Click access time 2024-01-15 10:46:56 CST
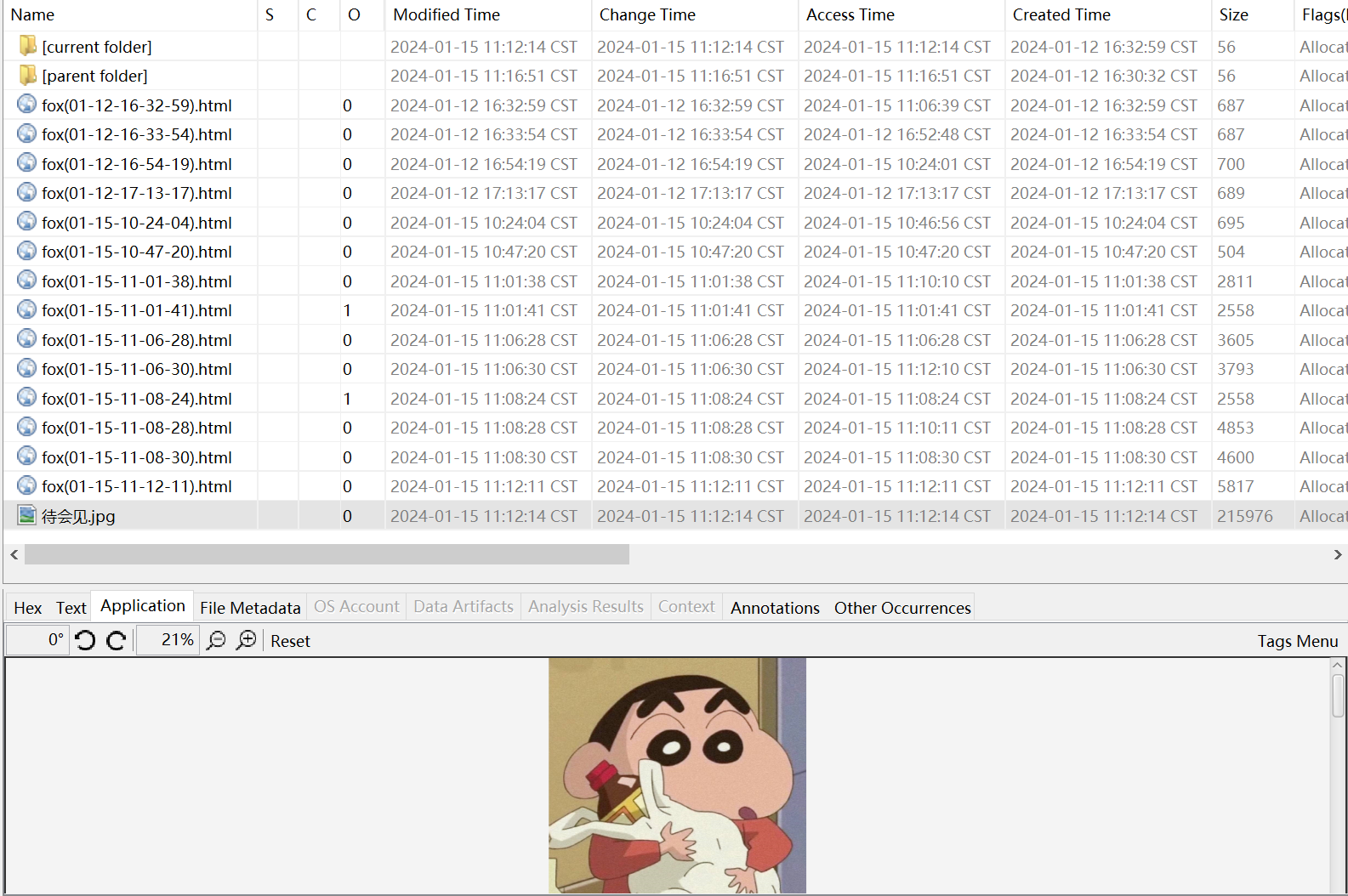Viewport: 1348px width, 896px height. point(897,223)
